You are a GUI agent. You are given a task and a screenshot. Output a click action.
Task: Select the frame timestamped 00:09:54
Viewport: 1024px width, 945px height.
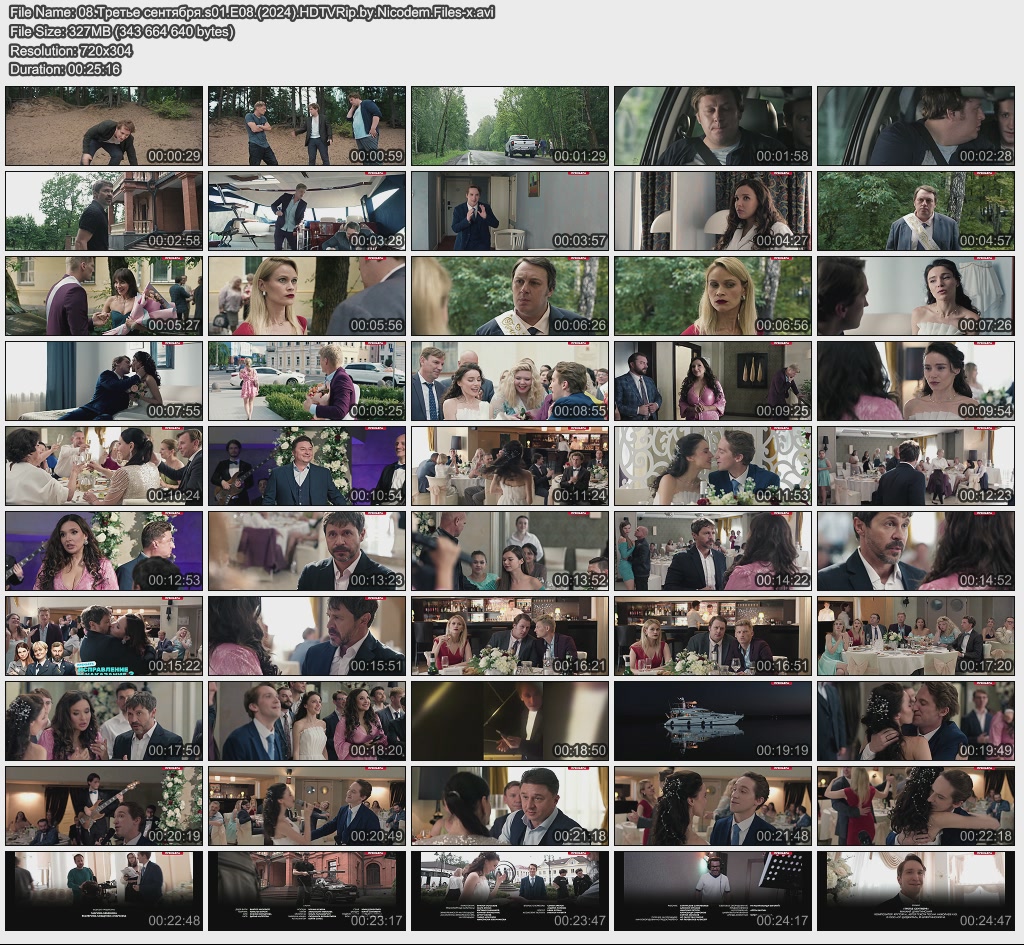point(916,381)
